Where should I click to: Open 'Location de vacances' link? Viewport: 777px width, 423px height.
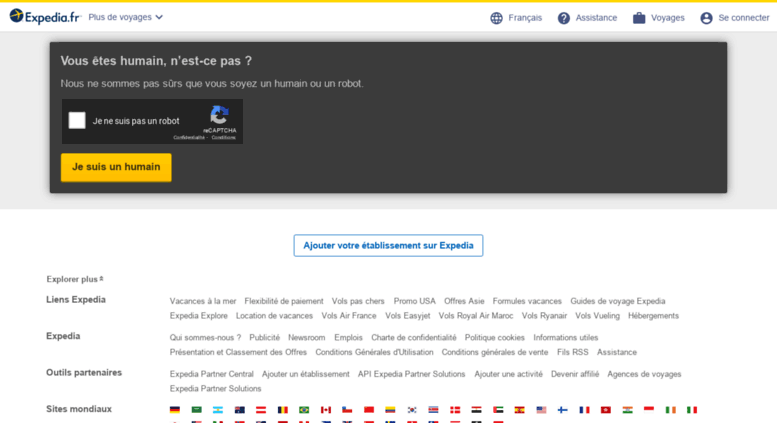coord(274,316)
